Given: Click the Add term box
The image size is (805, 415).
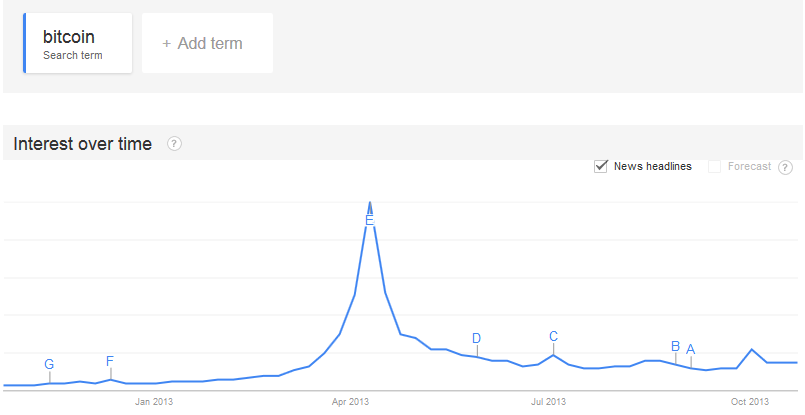Looking at the screenshot, I should pos(207,43).
